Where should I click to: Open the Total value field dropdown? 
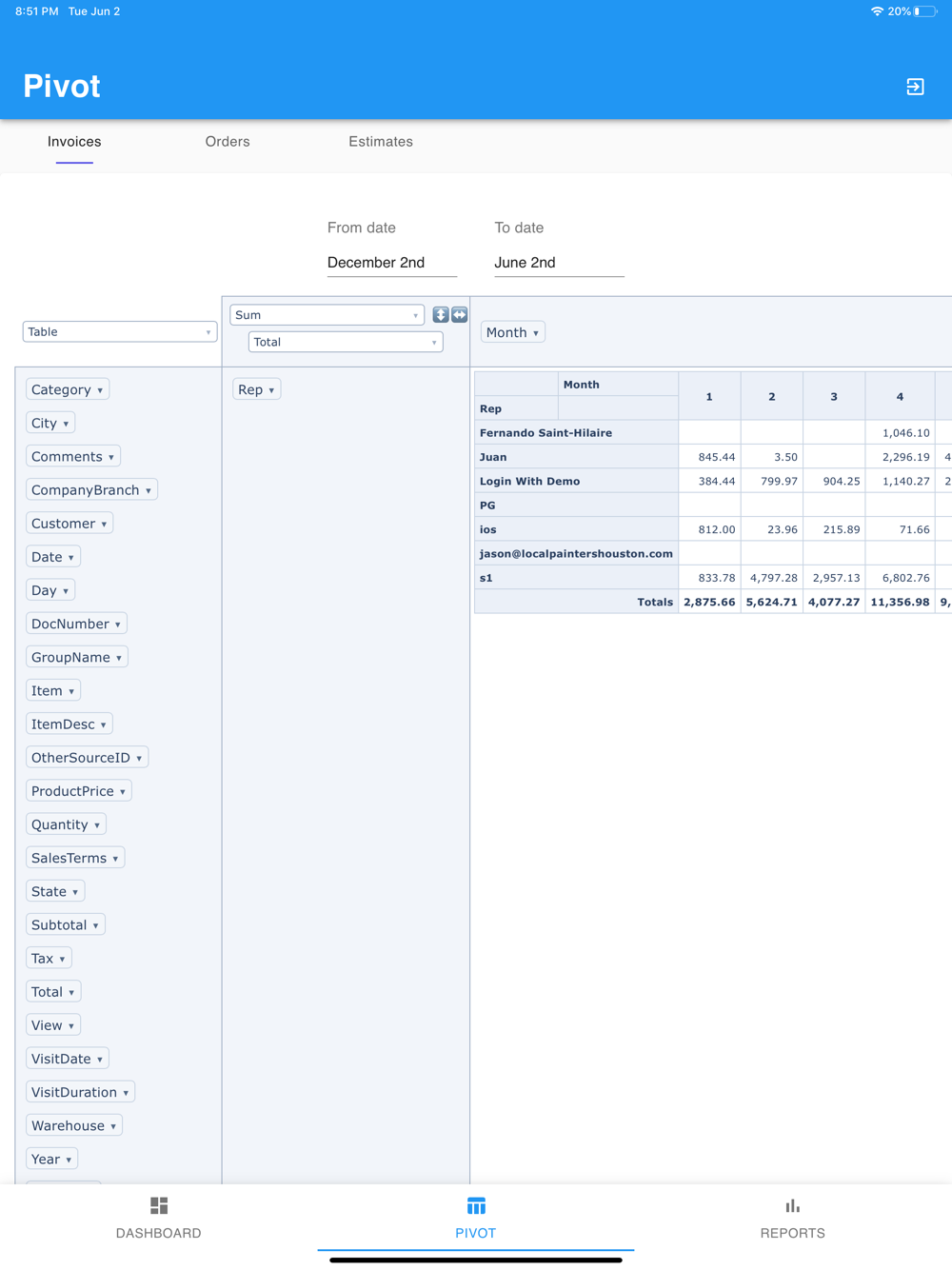(x=346, y=342)
